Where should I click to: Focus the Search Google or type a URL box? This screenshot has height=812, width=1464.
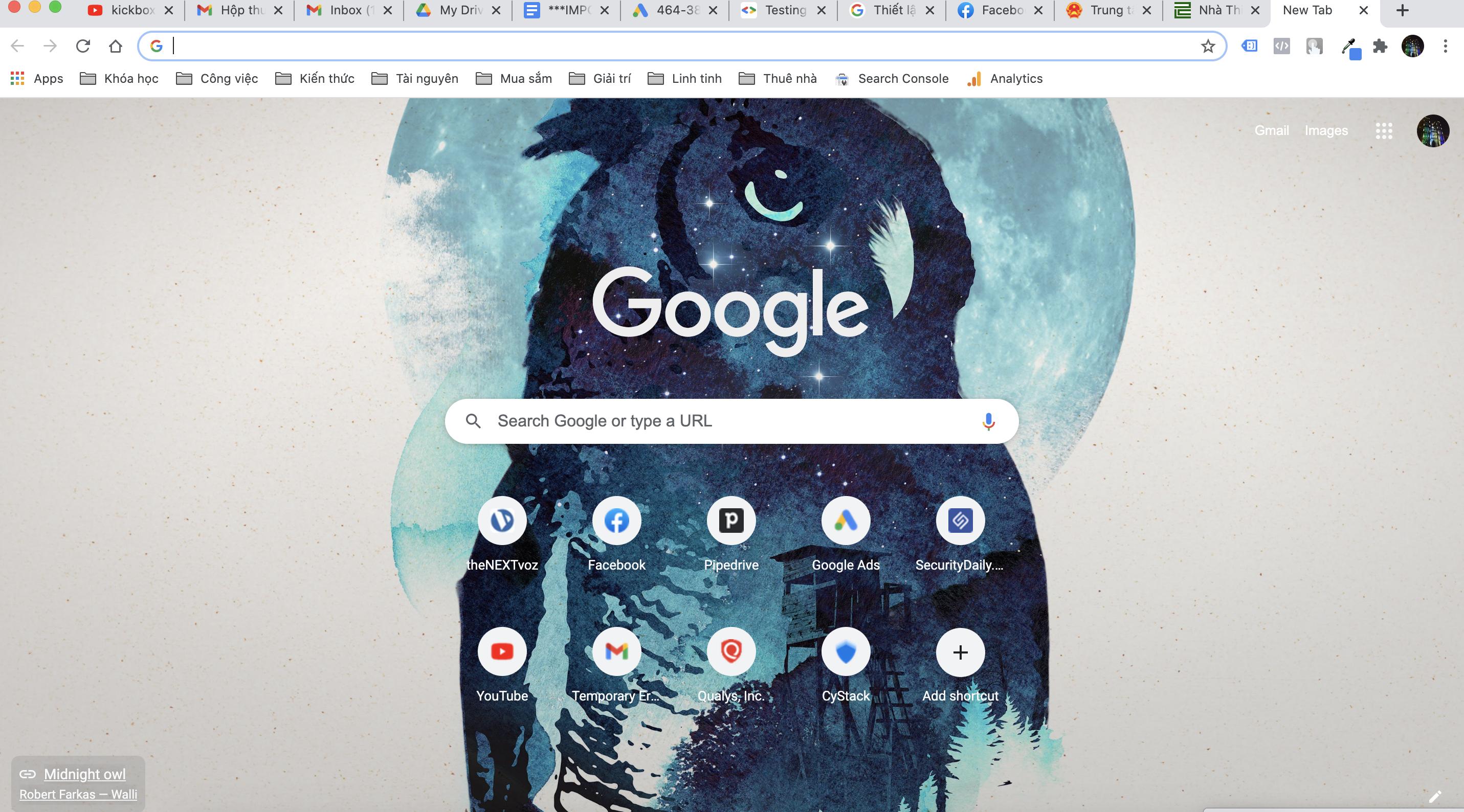731,421
